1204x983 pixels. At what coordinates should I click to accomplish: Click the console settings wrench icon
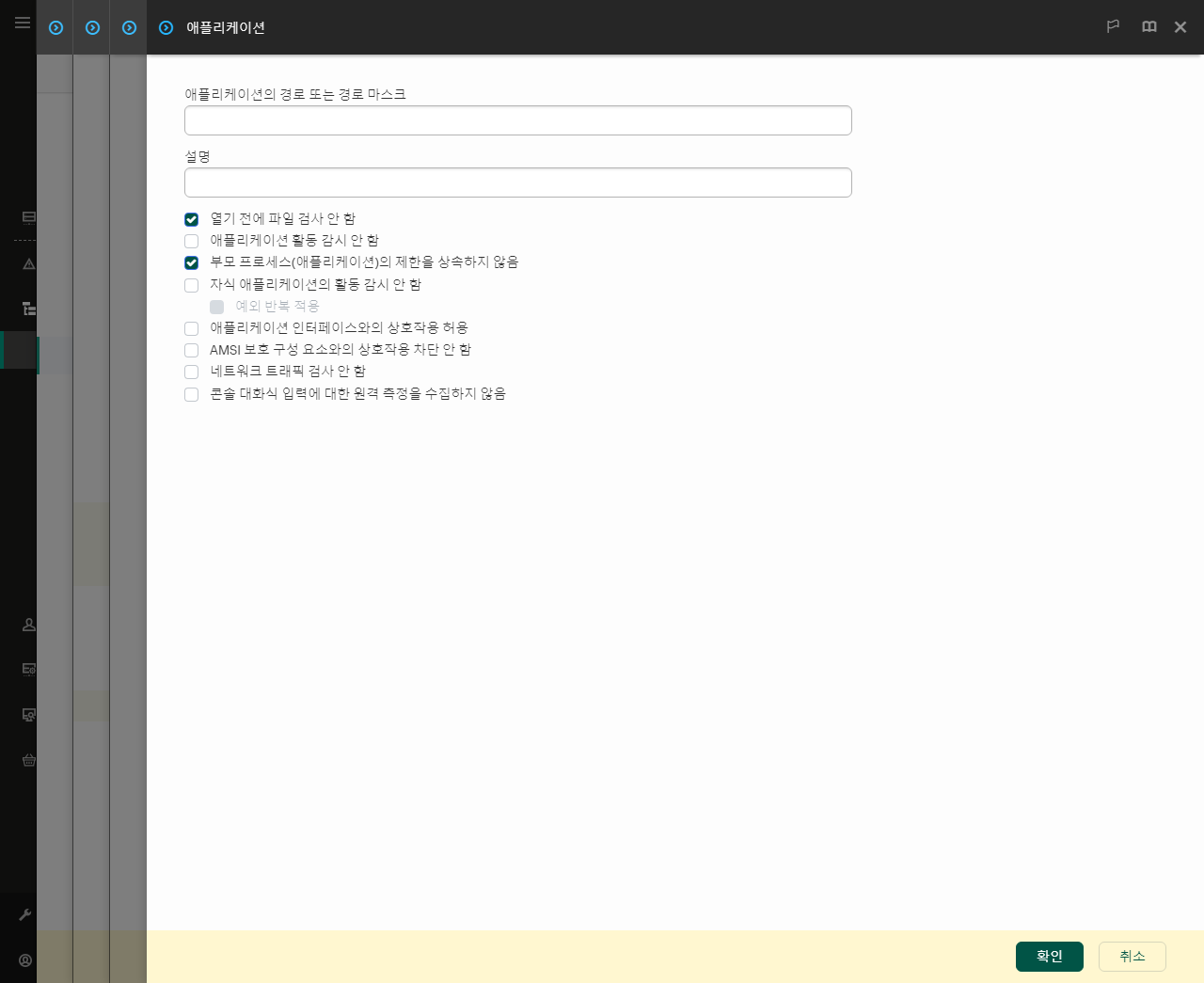click(x=25, y=914)
